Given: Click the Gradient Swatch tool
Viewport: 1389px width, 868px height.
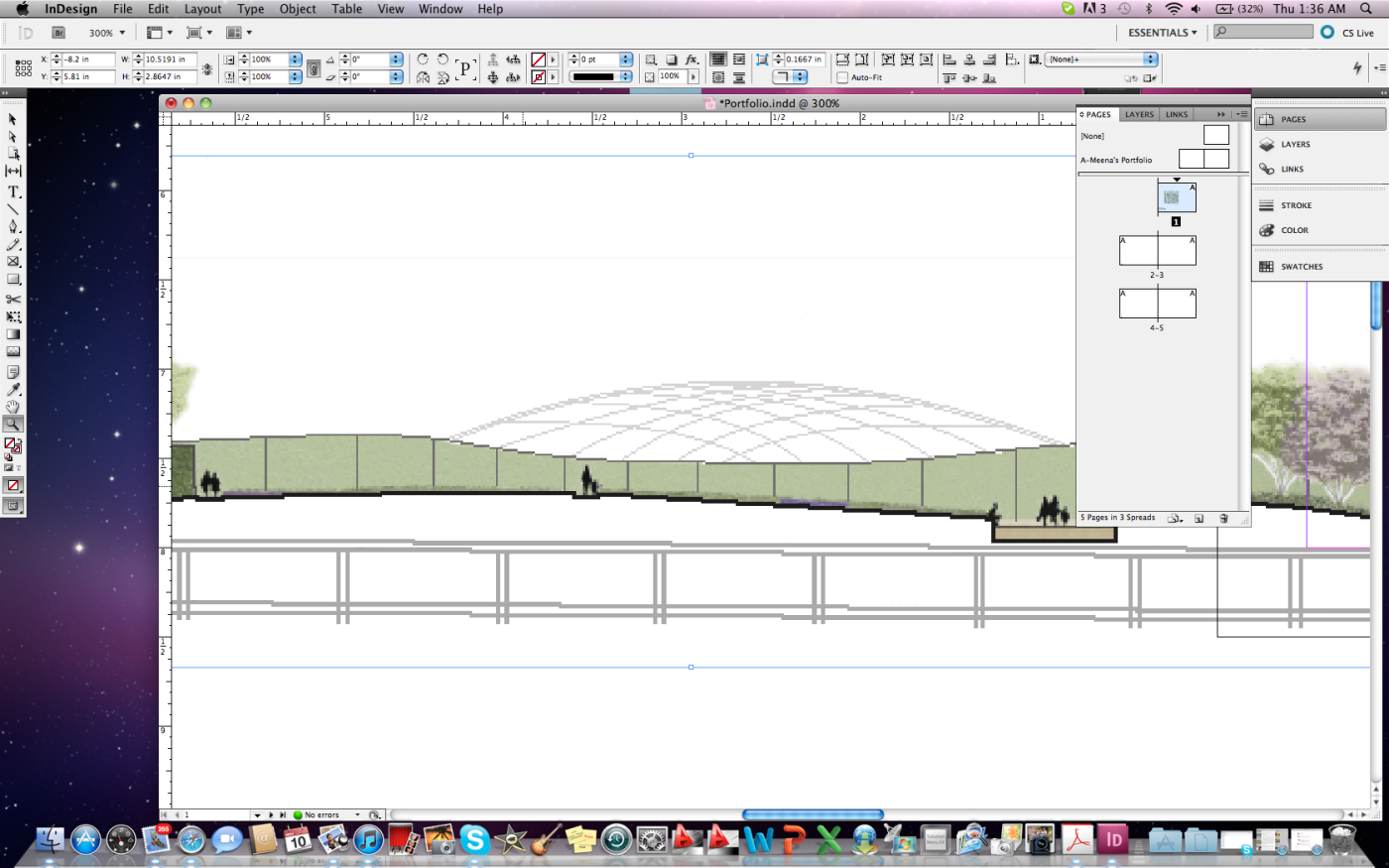Looking at the screenshot, I should pyautogui.click(x=14, y=334).
